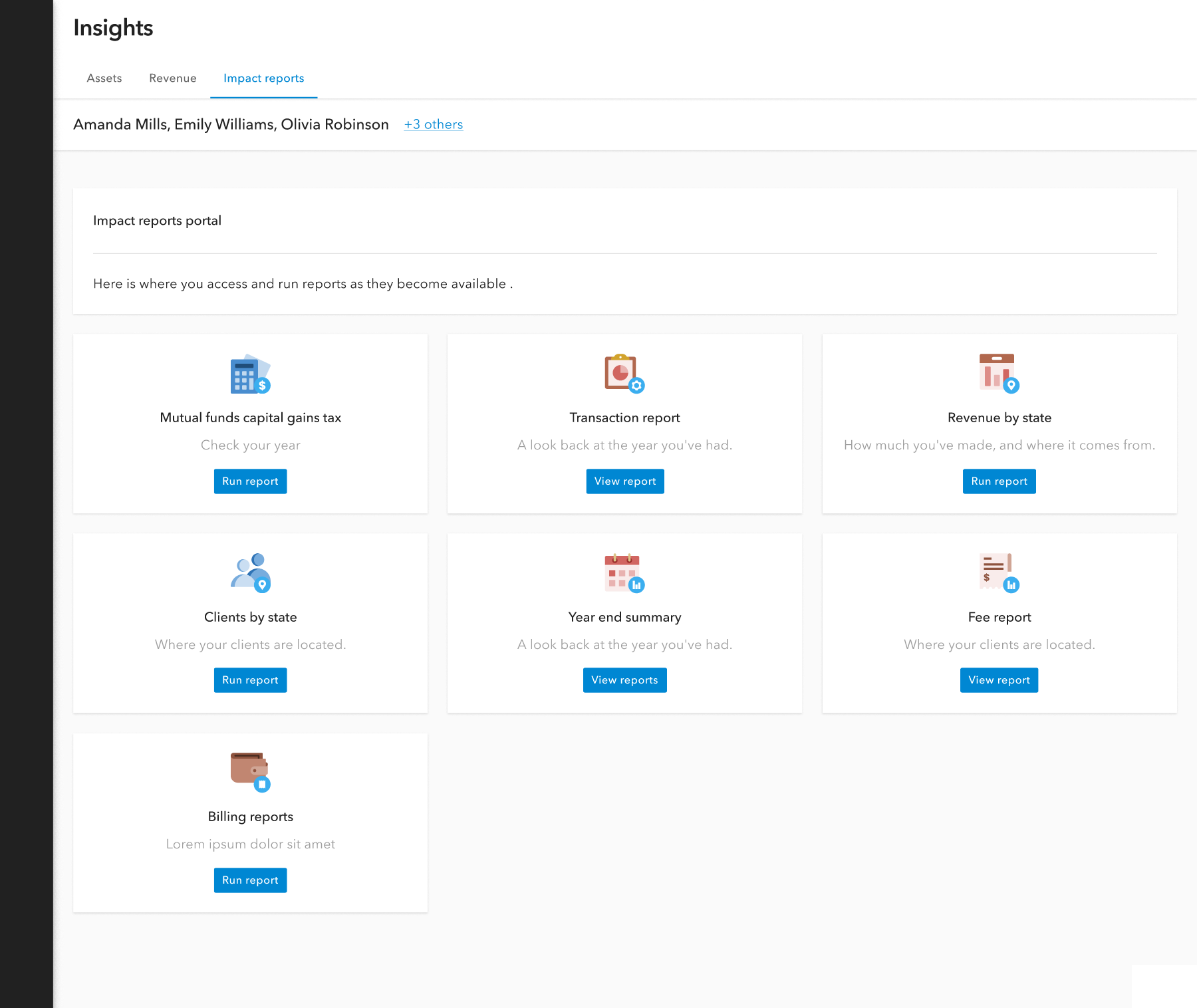Click the Year end summary calendar icon
This screenshot has height=1008, width=1197.
click(x=624, y=572)
